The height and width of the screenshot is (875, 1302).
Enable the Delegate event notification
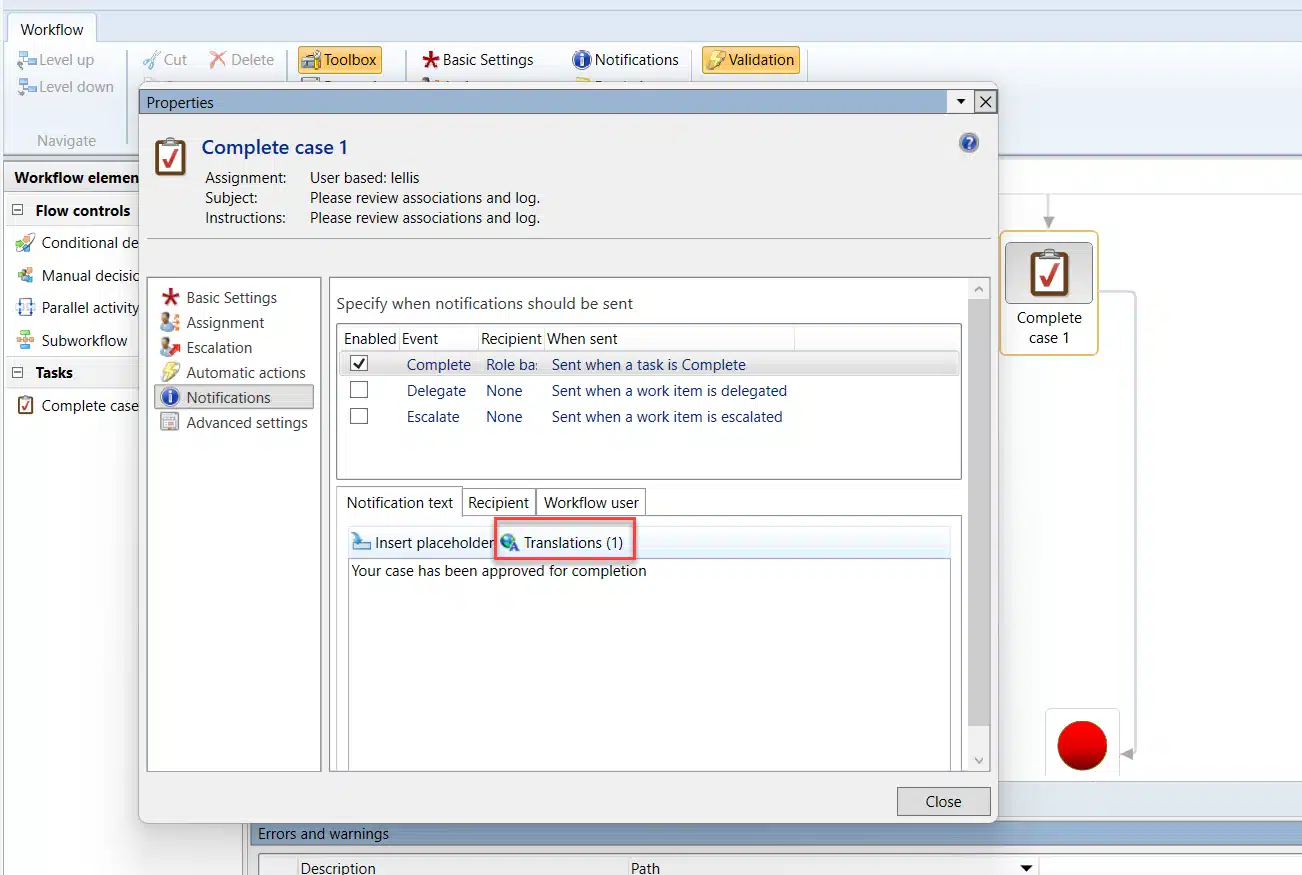coord(357,389)
